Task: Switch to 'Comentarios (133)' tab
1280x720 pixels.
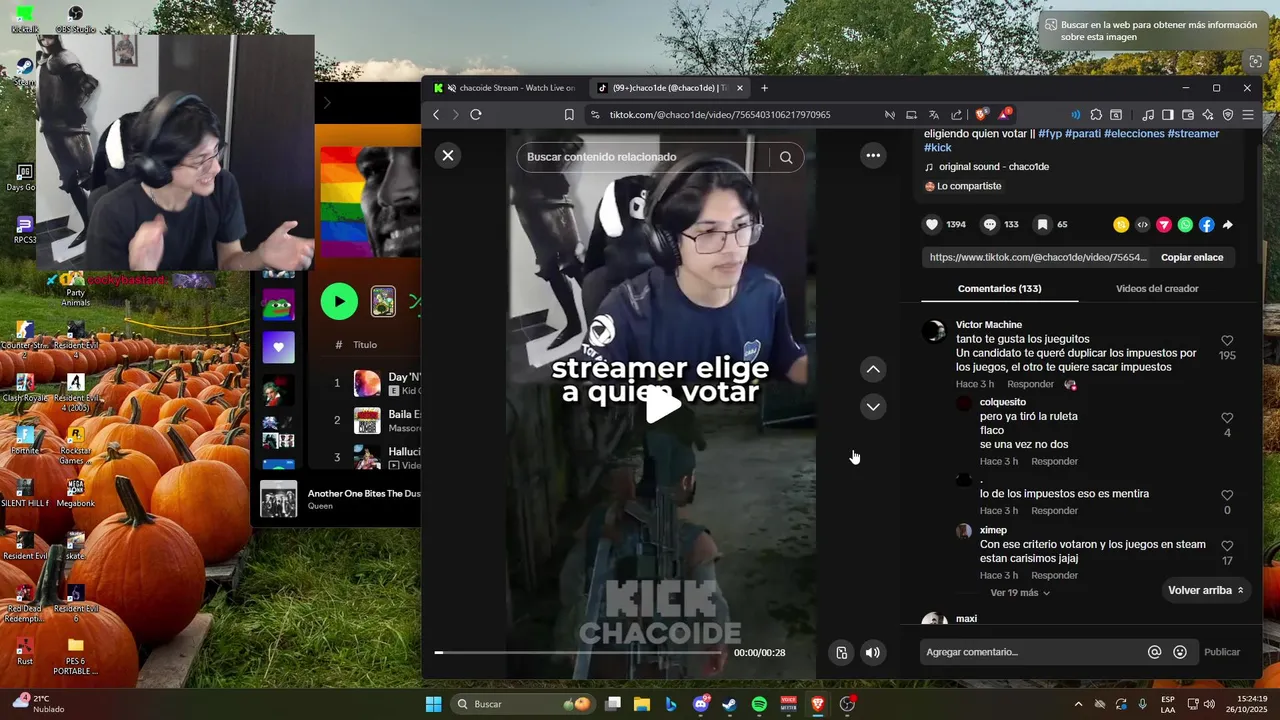Action: pyautogui.click(x=999, y=288)
